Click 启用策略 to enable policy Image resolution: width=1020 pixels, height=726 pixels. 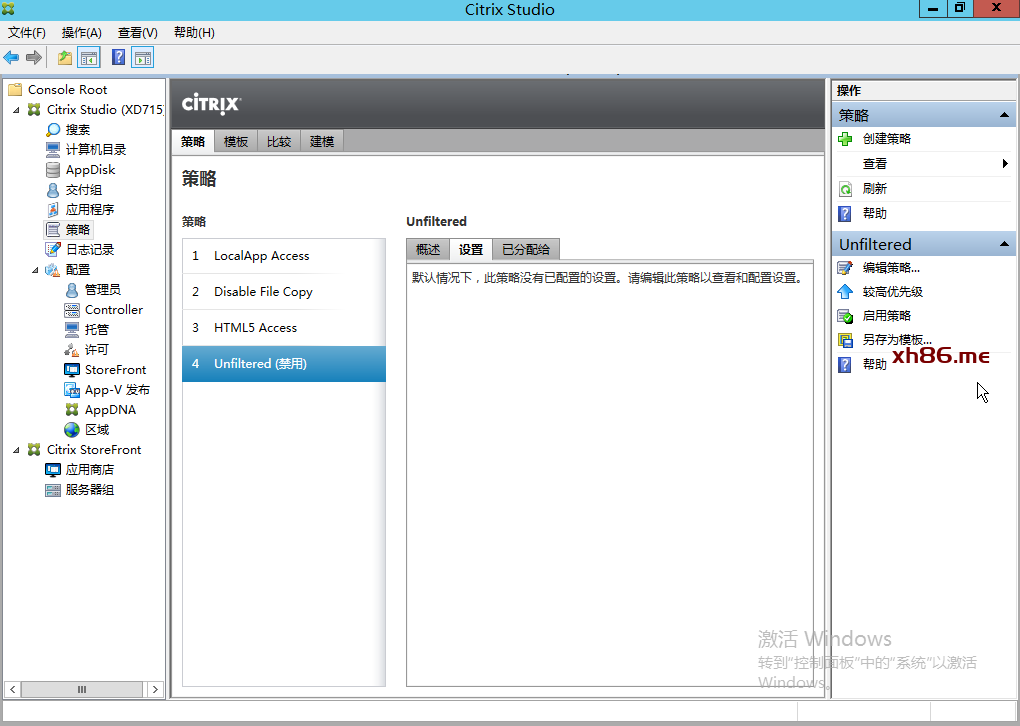coord(886,315)
